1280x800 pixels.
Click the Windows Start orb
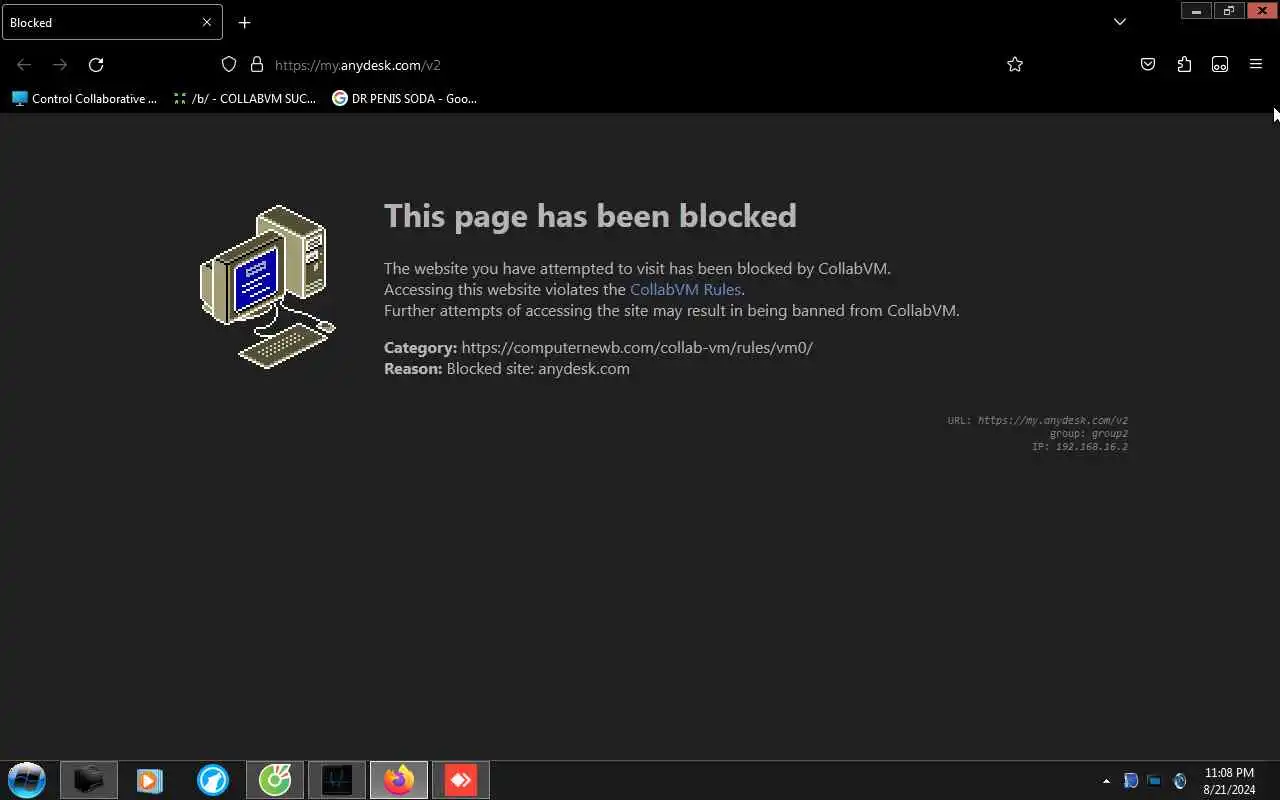(27, 780)
